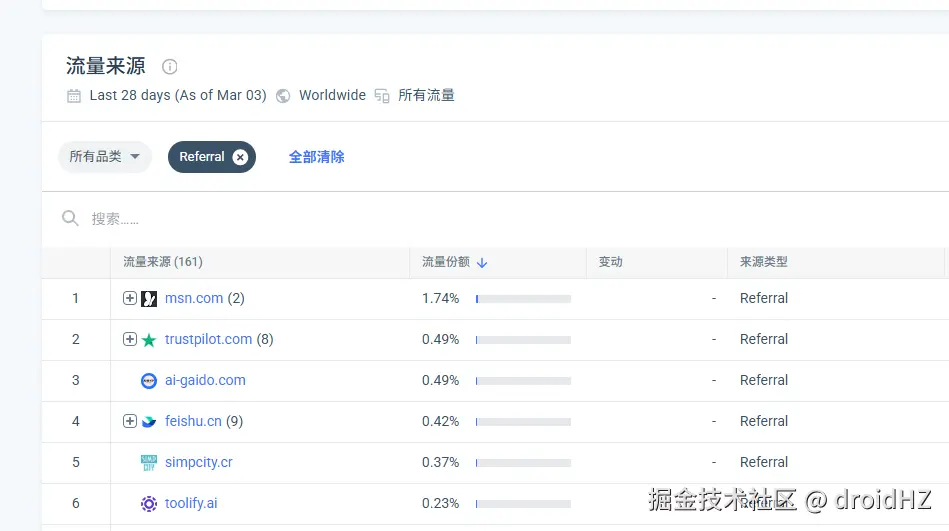Screen dimensions: 949x531
Task: Click the 流量来源 (161) column header
Action: point(163,262)
